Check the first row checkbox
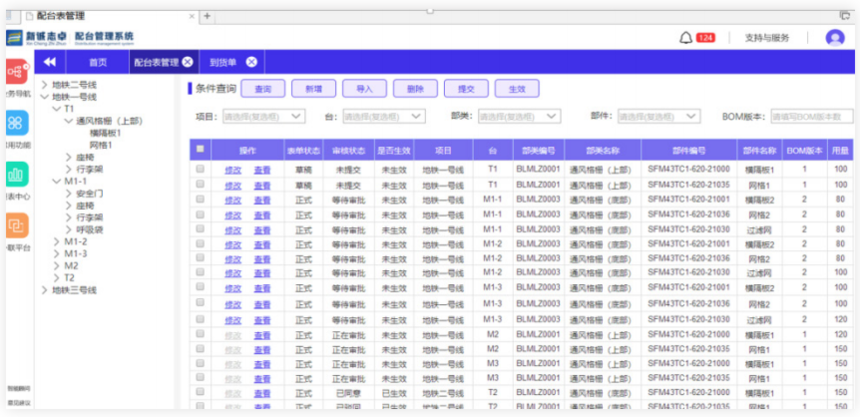 200,169
